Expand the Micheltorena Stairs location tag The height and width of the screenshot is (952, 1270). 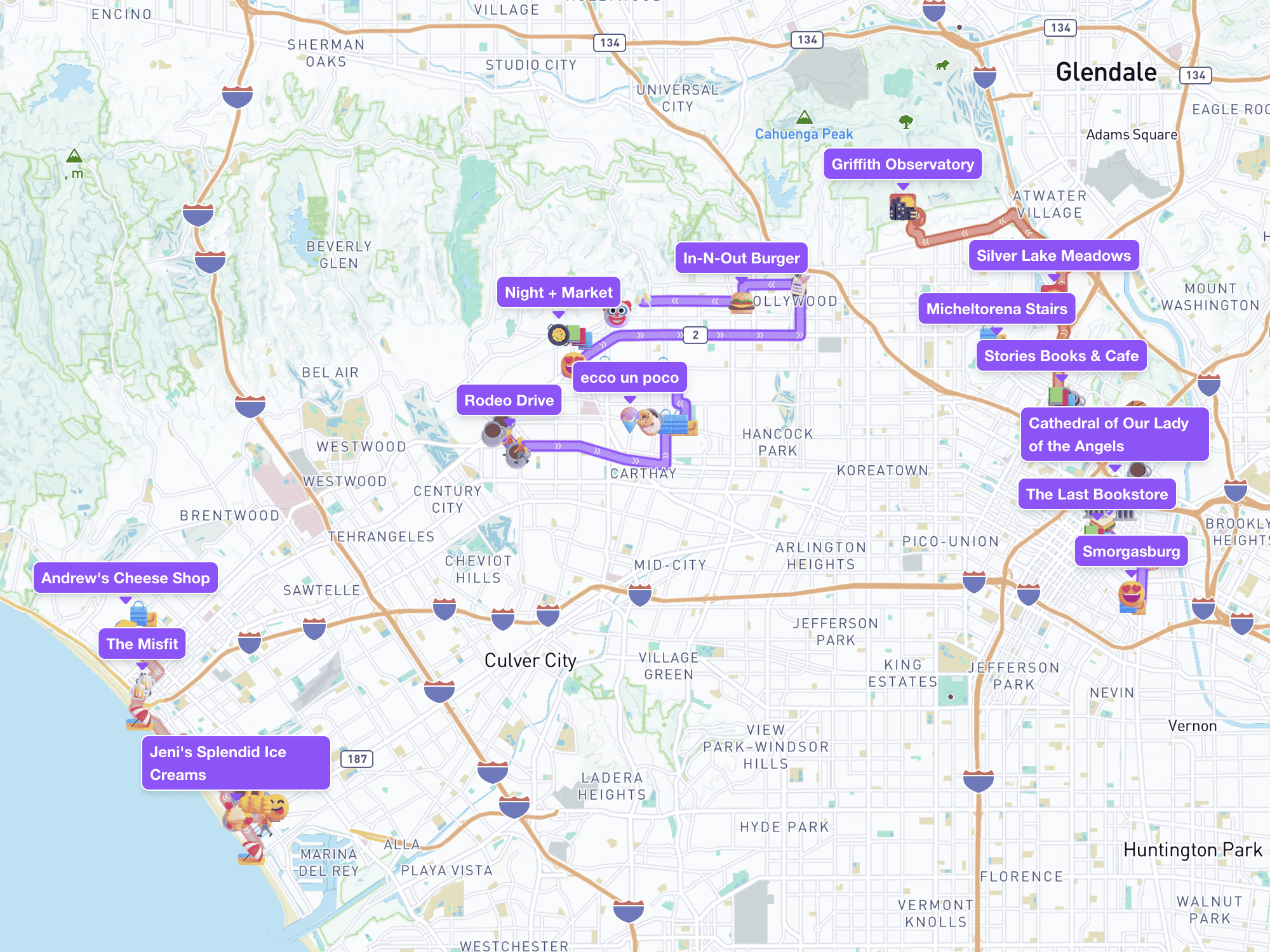(992, 308)
